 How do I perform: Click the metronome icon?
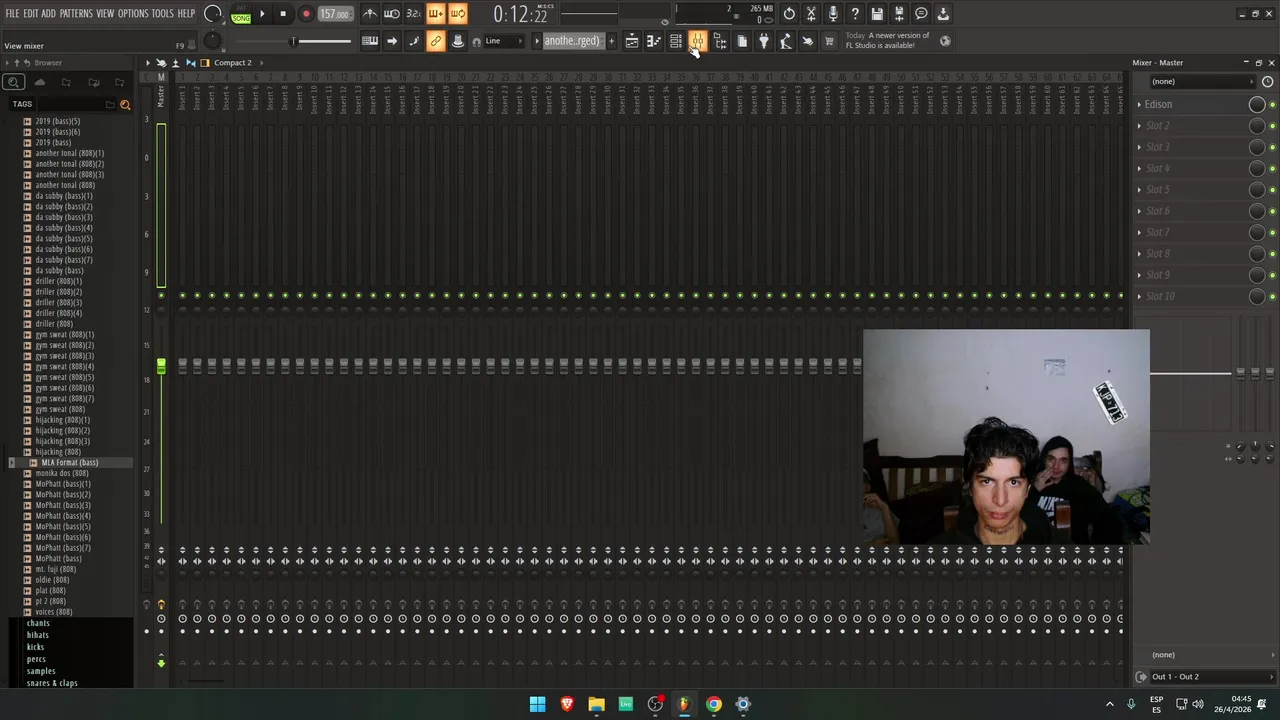[370, 14]
